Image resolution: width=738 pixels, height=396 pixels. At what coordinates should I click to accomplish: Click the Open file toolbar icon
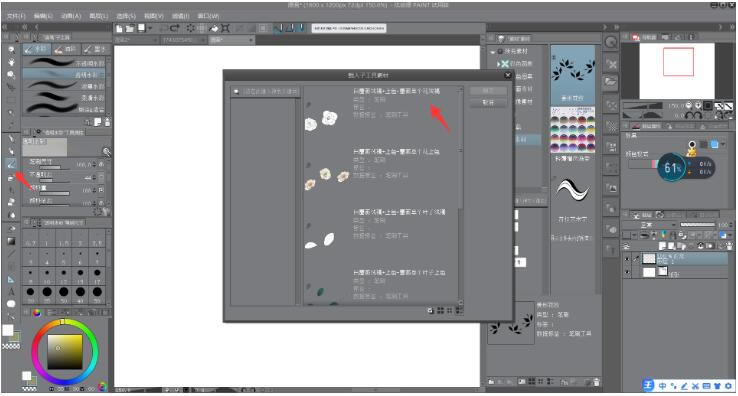(130, 29)
